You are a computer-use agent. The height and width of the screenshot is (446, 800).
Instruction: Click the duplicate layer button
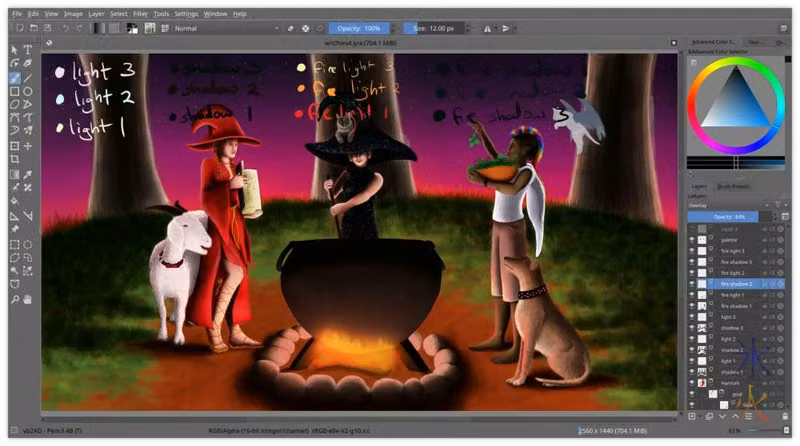[709, 416]
